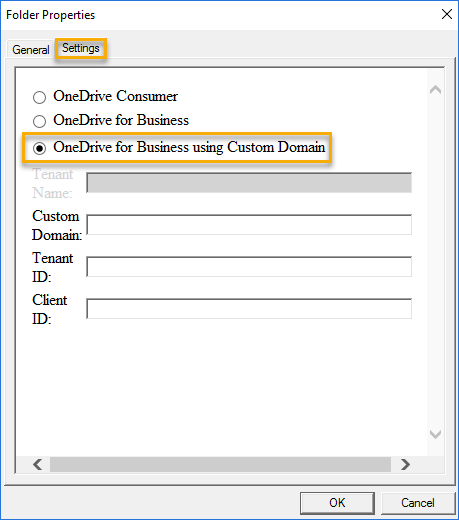Click the vertical scrollbar up arrow

click(435, 90)
